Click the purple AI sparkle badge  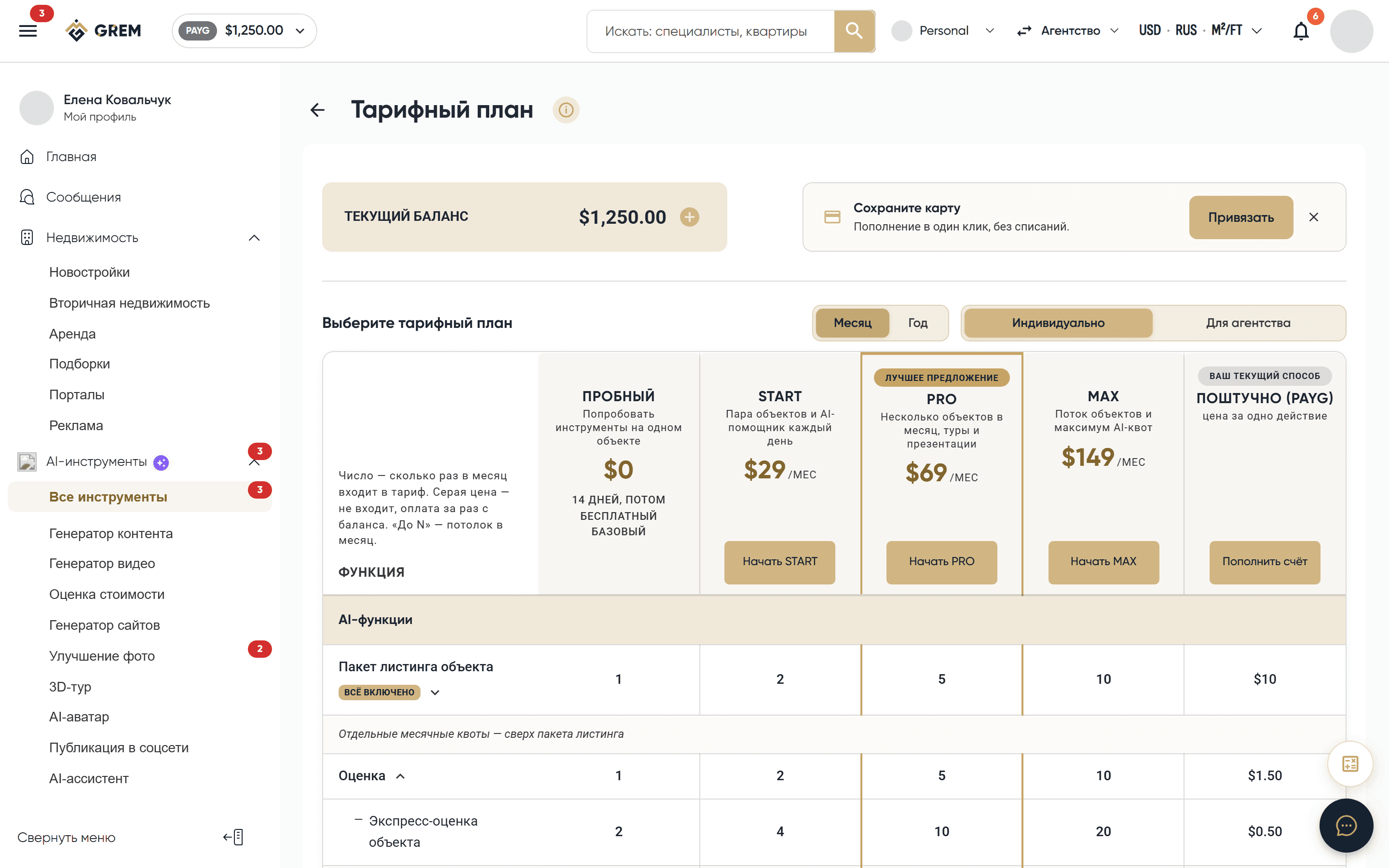tap(161, 463)
